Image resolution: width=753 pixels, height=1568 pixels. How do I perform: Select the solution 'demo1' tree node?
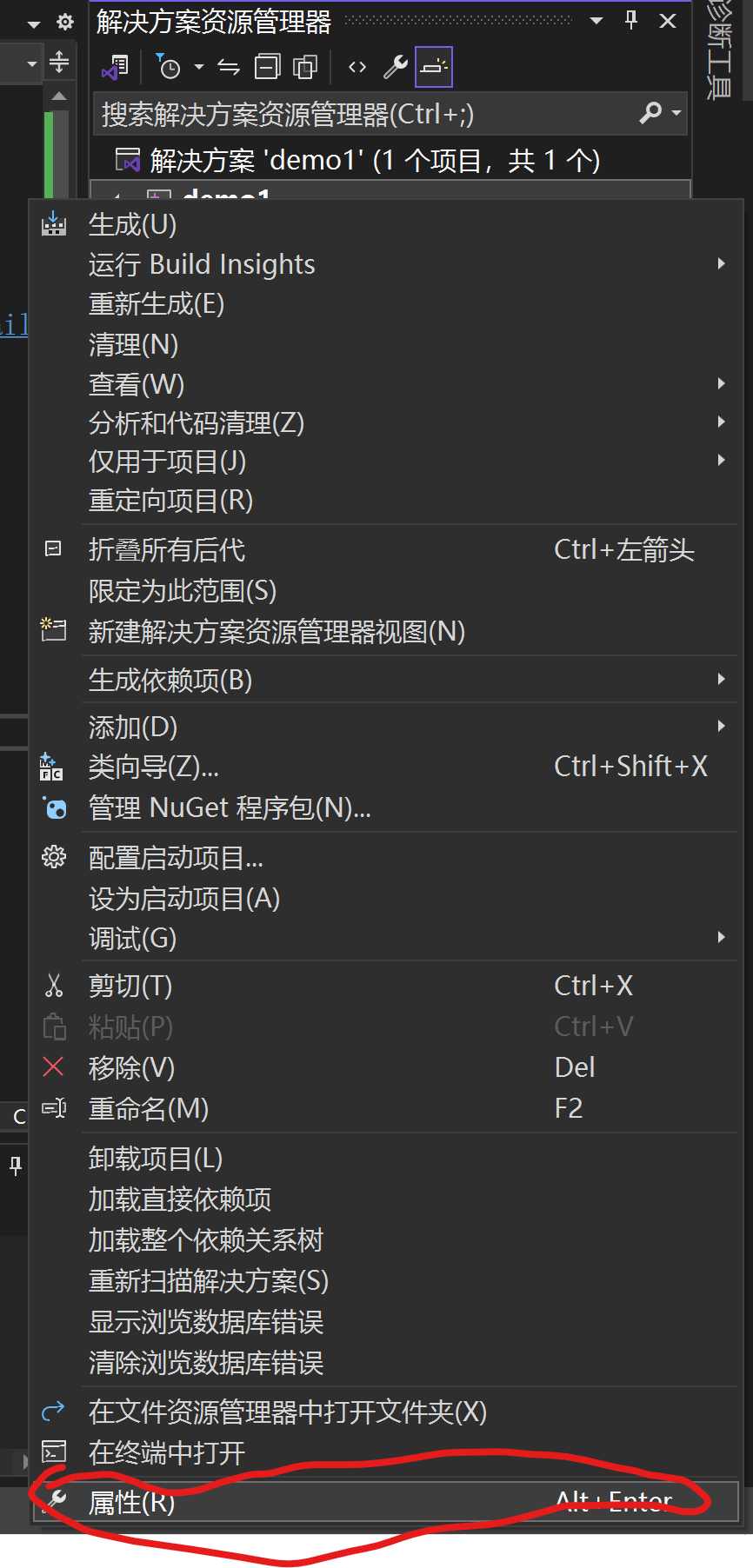tap(374, 161)
